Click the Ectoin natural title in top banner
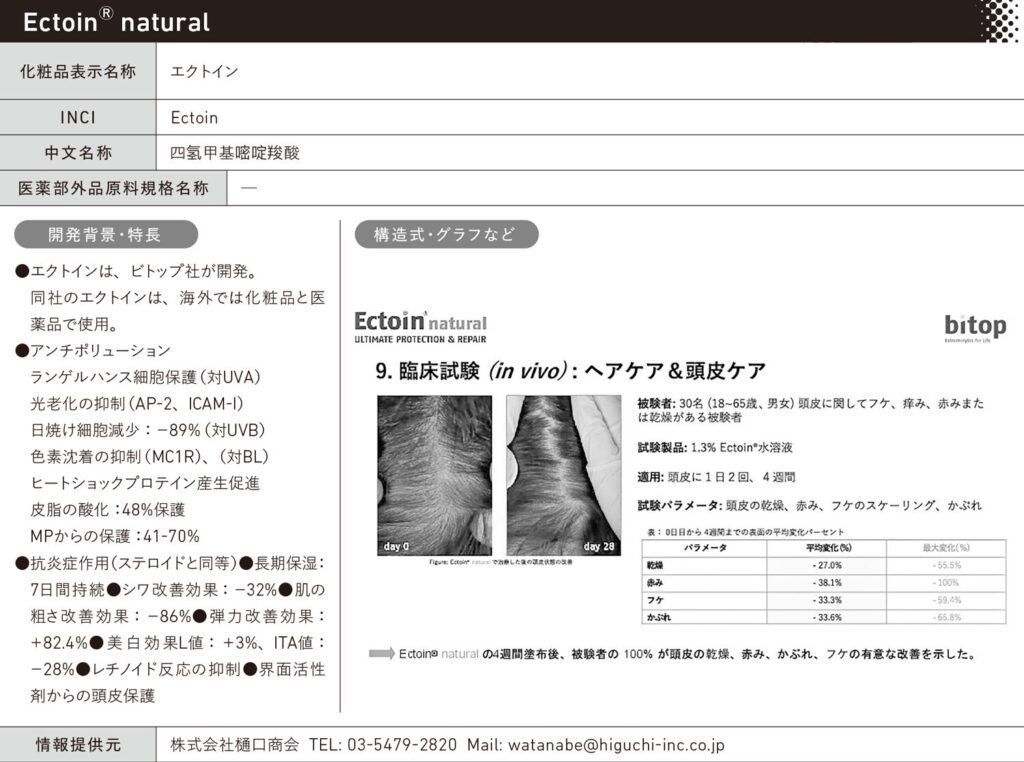This screenshot has height=762, width=1024. 116,21
